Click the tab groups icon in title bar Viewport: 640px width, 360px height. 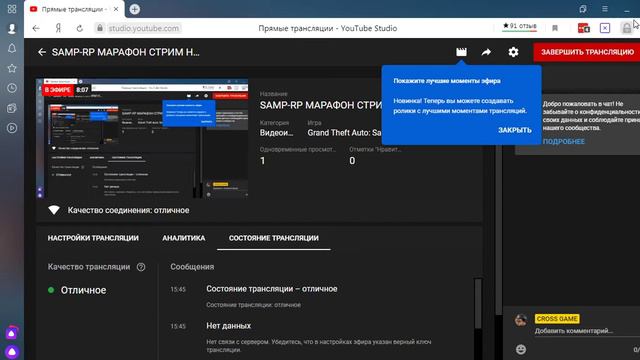[582, 9]
